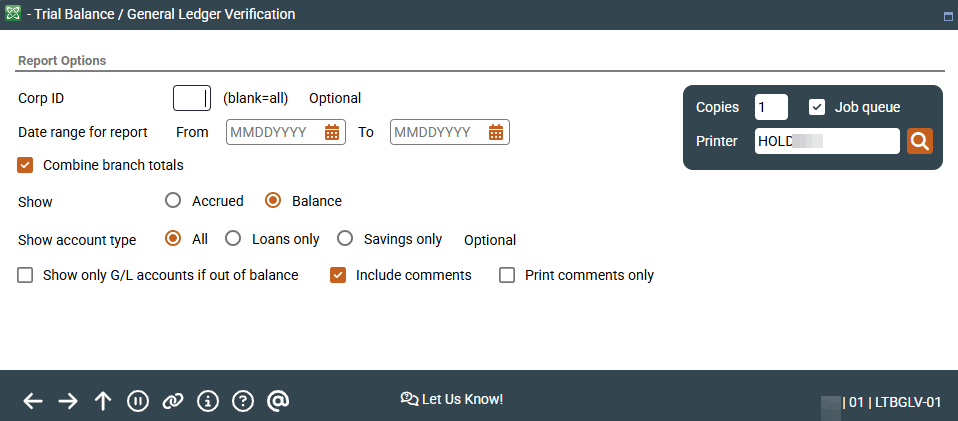The height and width of the screenshot is (421, 958).
Task: Click the pause circle icon
Action: click(x=138, y=401)
